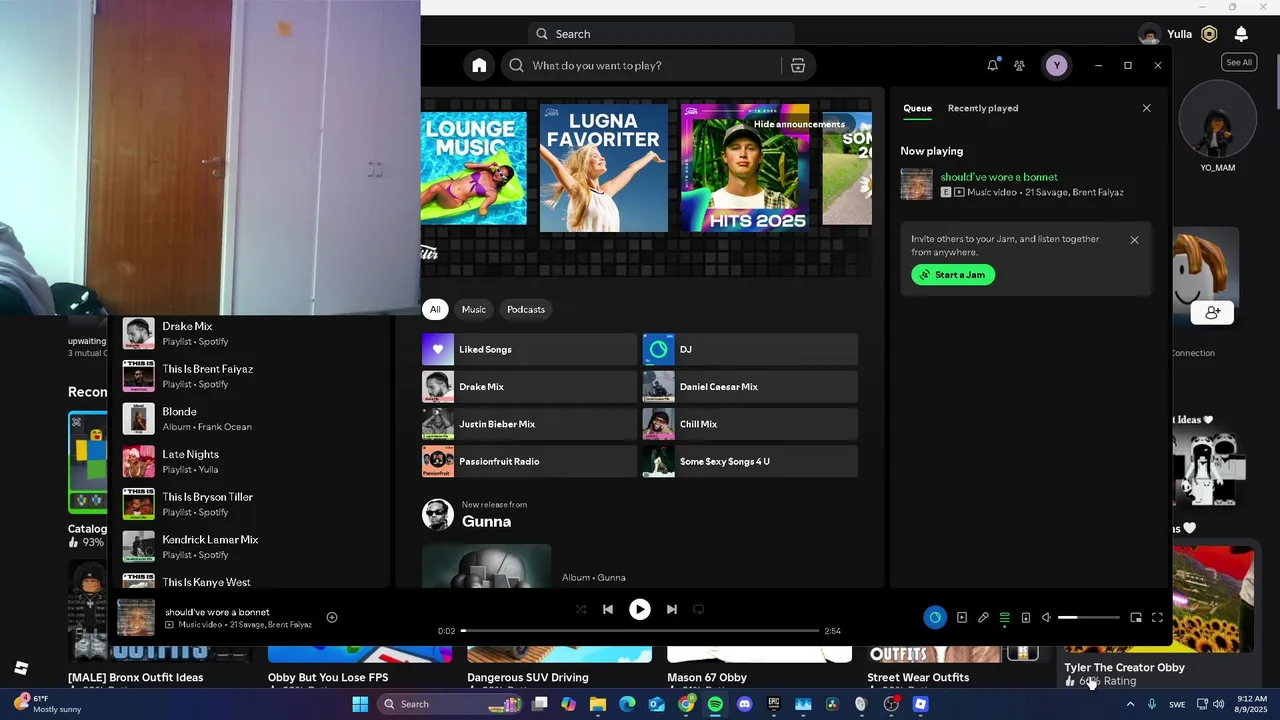The height and width of the screenshot is (720, 1280).
Task: Select the Podcasts filter chip
Action: click(526, 309)
